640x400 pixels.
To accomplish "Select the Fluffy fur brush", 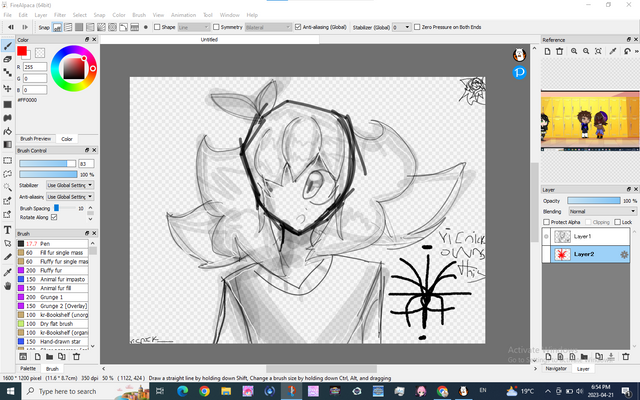I will pyautogui.click(x=52, y=270).
